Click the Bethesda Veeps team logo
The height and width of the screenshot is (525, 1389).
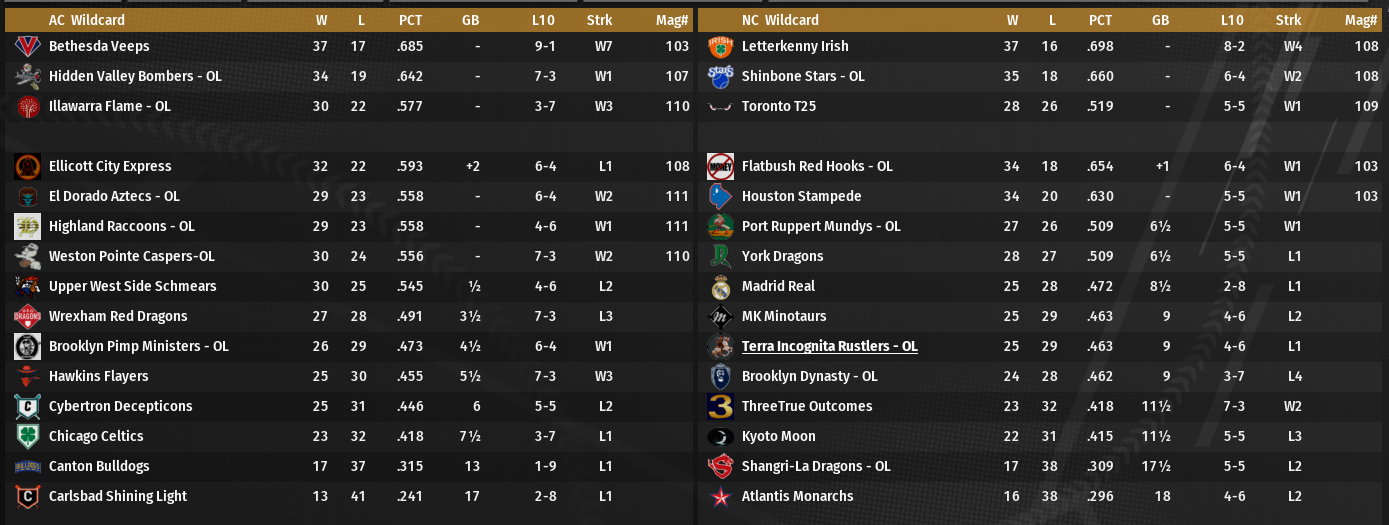27,46
